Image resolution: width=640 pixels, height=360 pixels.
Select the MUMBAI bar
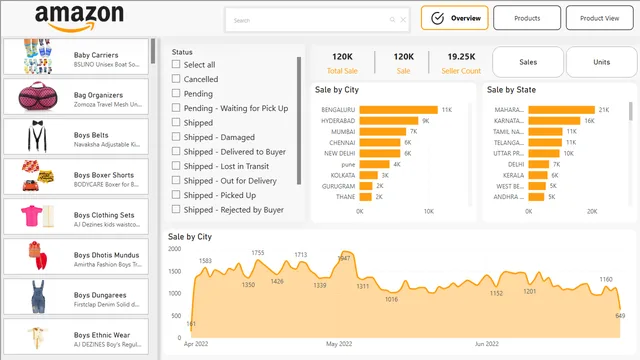[383, 131]
